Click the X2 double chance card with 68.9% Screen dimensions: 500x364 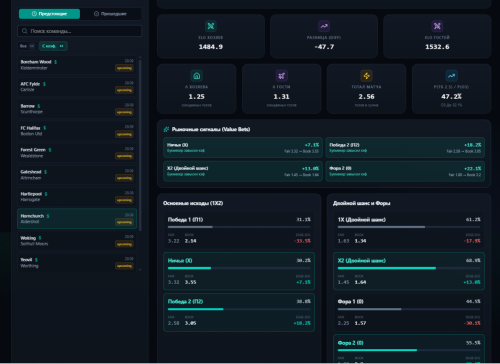click(409, 271)
